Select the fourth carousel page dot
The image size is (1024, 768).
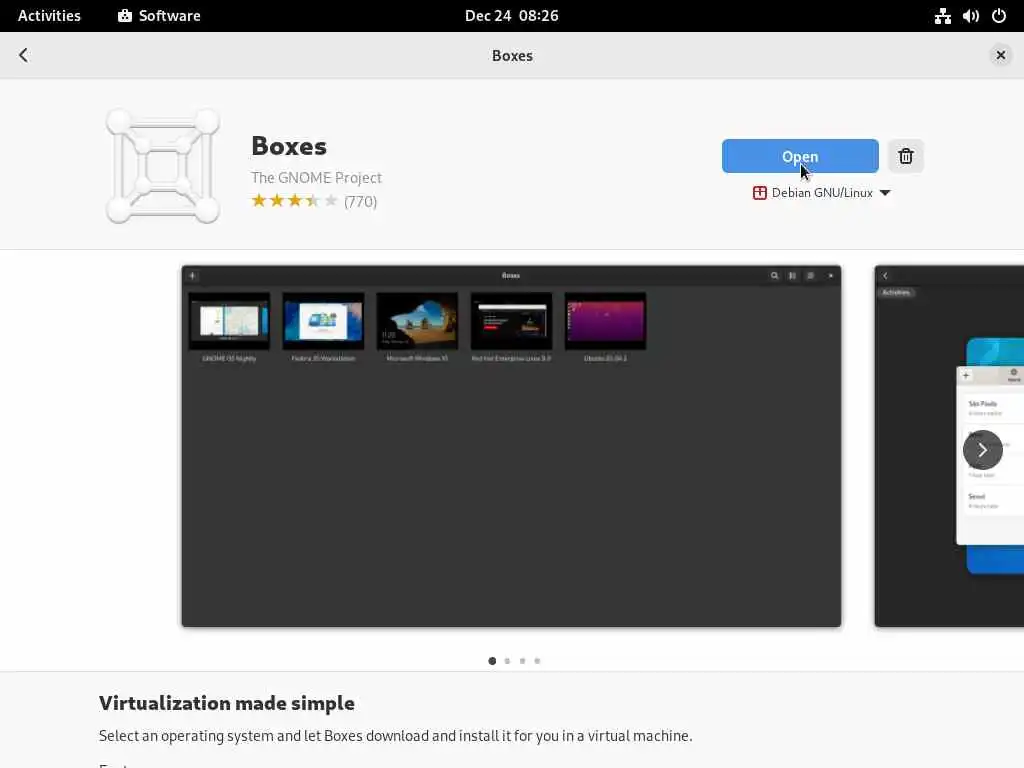coord(537,661)
